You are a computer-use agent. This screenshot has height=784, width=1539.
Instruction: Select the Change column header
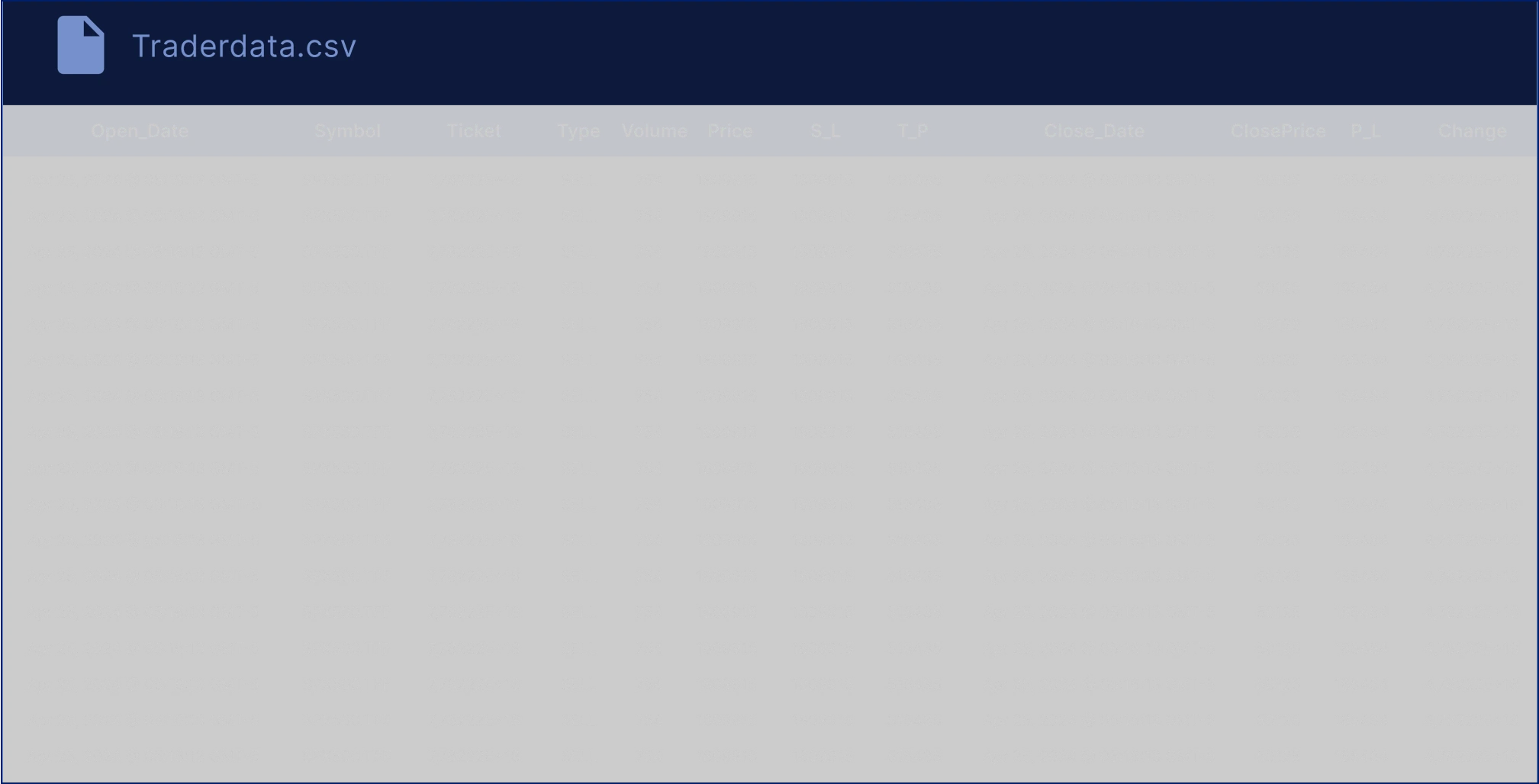[1473, 131]
